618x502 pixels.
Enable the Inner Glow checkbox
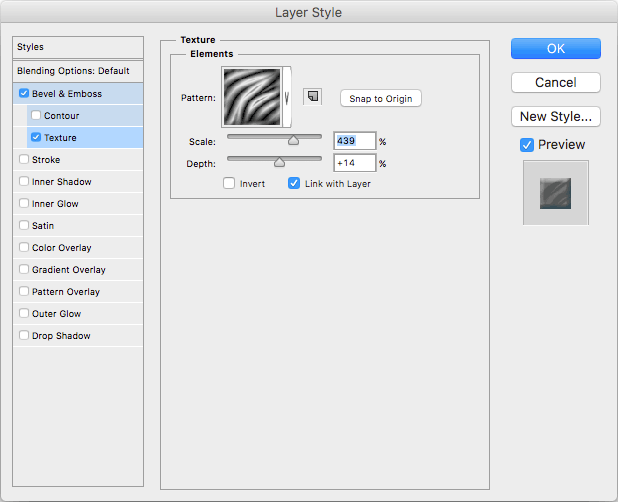24,203
